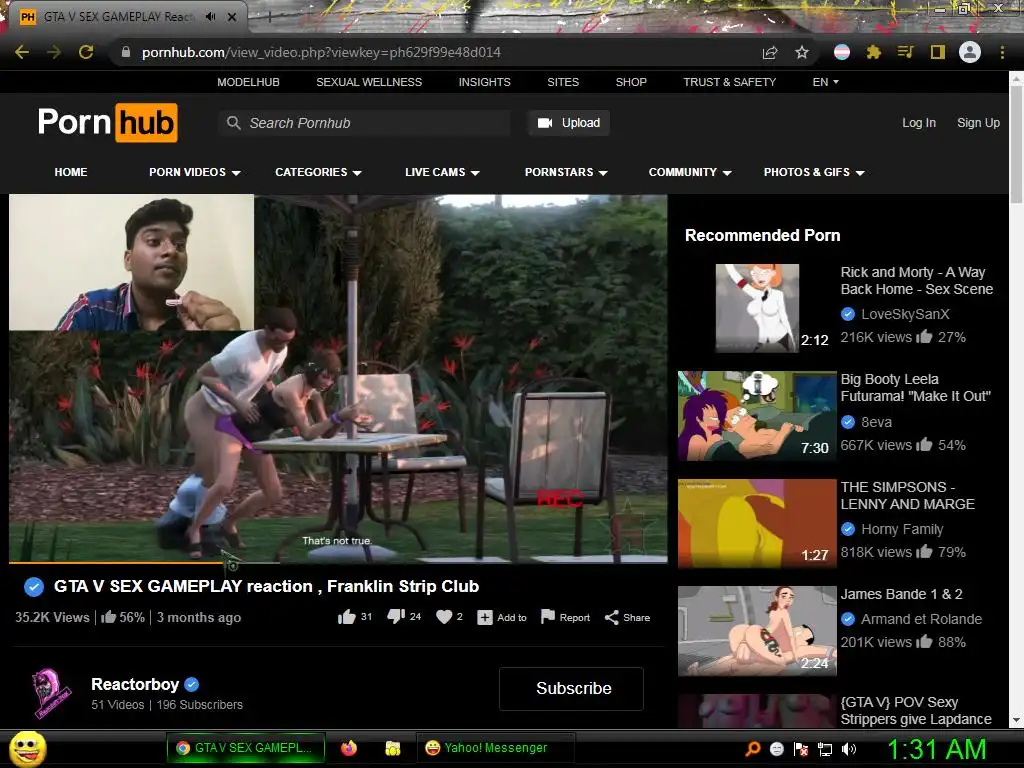Image resolution: width=1024 pixels, height=768 pixels.
Task: Click the taskbar search magnifier icon
Action: [752, 748]
